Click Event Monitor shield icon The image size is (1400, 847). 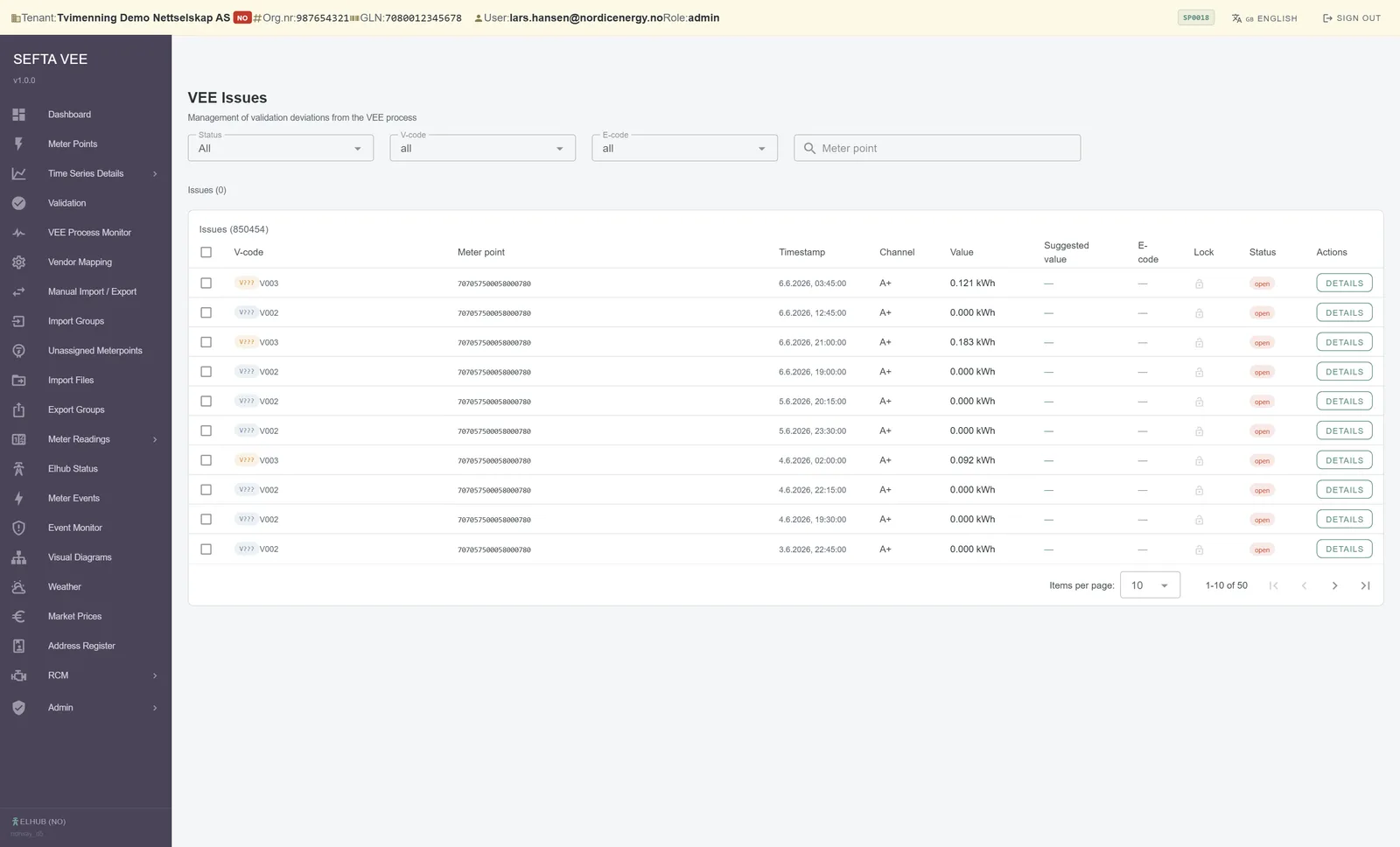click(x=18, y=528)
